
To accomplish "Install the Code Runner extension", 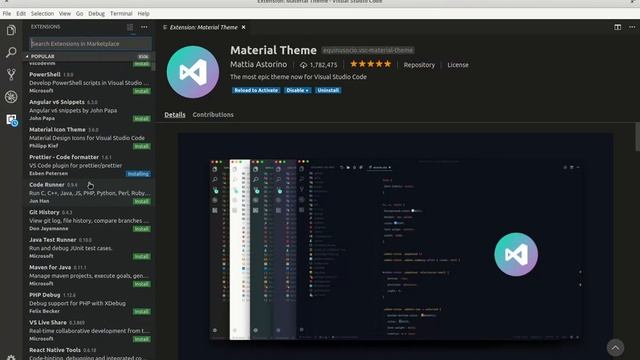I will click(x=142, y=201).
